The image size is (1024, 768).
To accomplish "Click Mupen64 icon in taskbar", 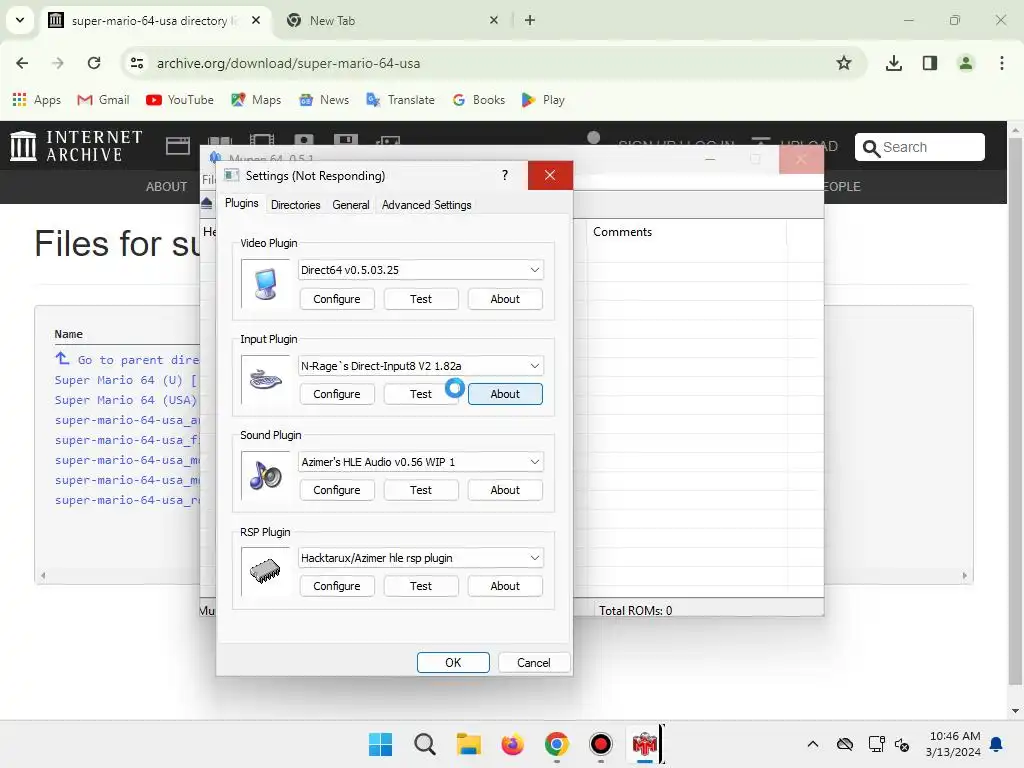I will 645,744.
